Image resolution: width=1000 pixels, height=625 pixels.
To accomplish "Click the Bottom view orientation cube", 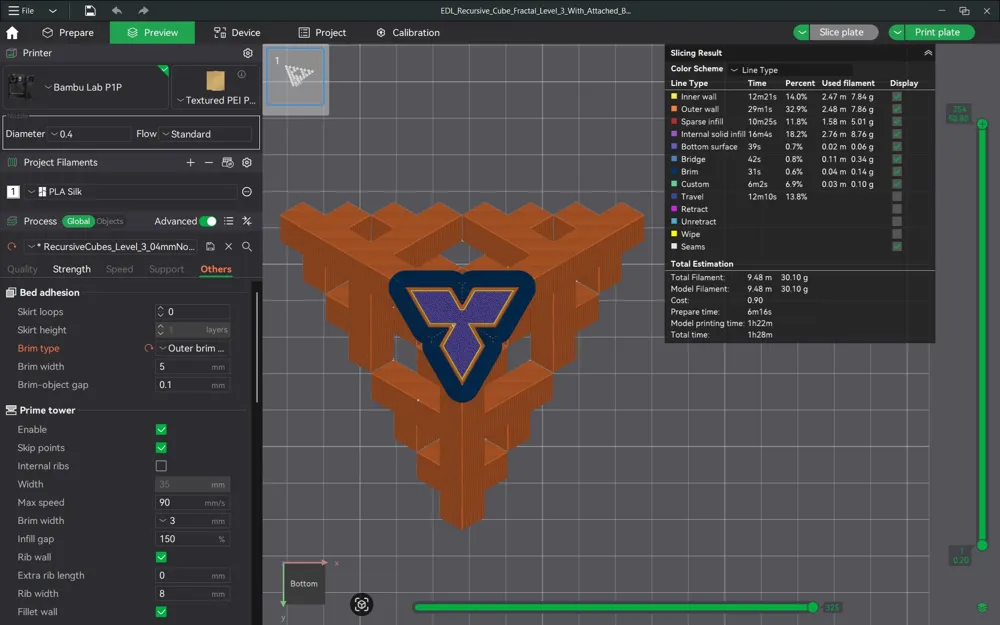I will coord(304,584).
